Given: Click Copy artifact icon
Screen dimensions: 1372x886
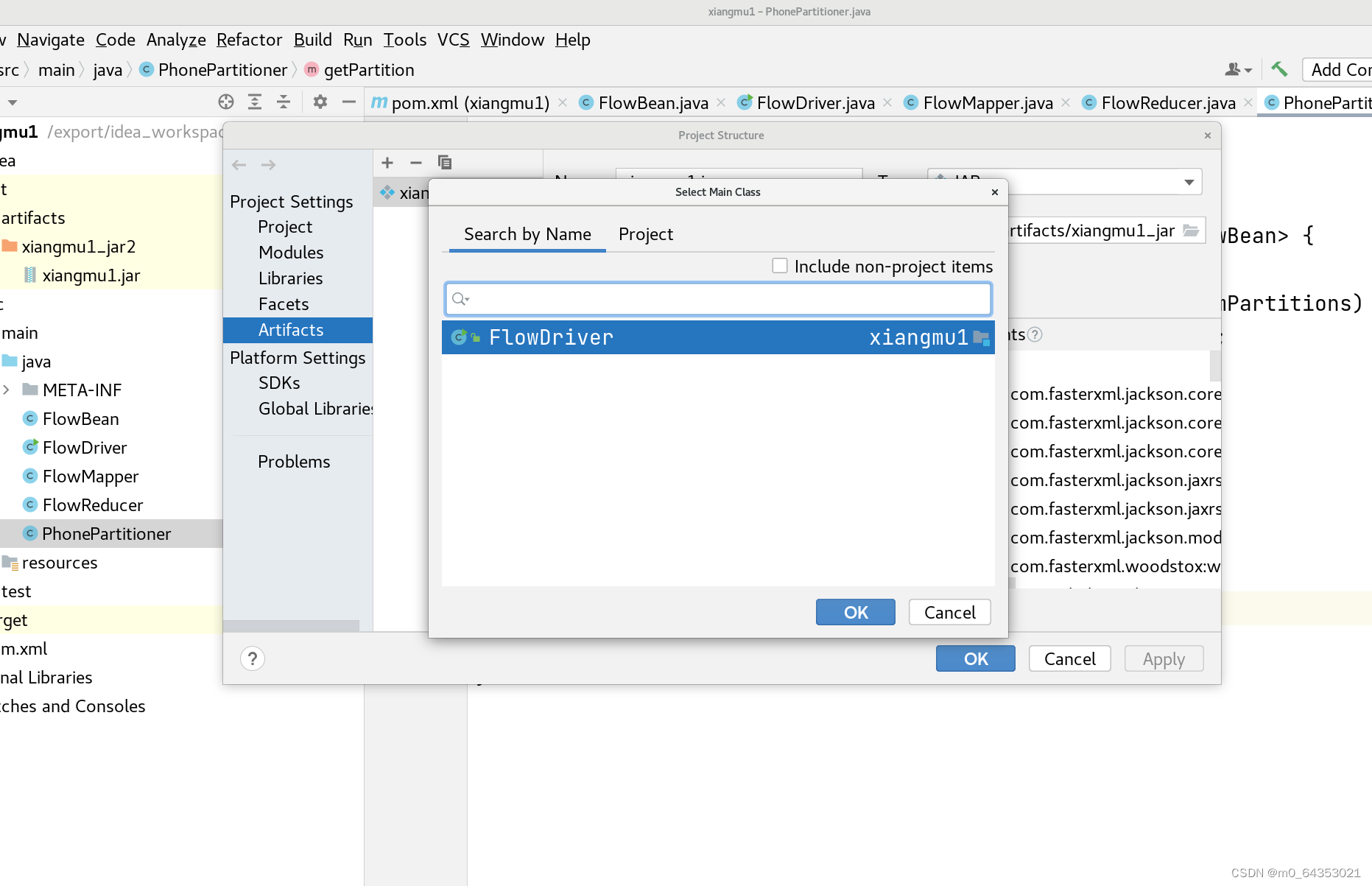Looking at the screenshot, I should [x=445, y=163].
